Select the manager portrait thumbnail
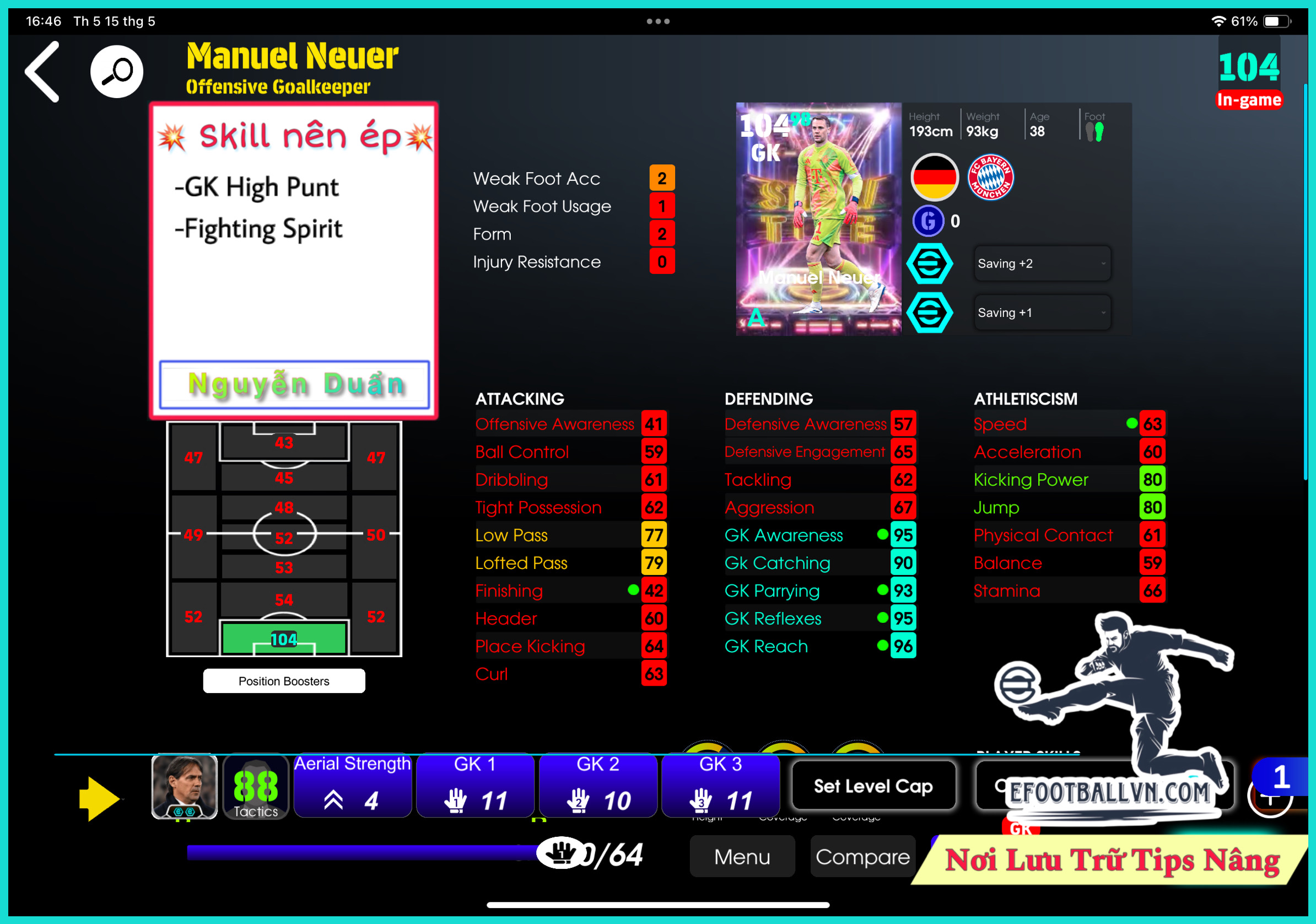The image size is (1316, 924). pyautogui.click(x=184, y=786)
